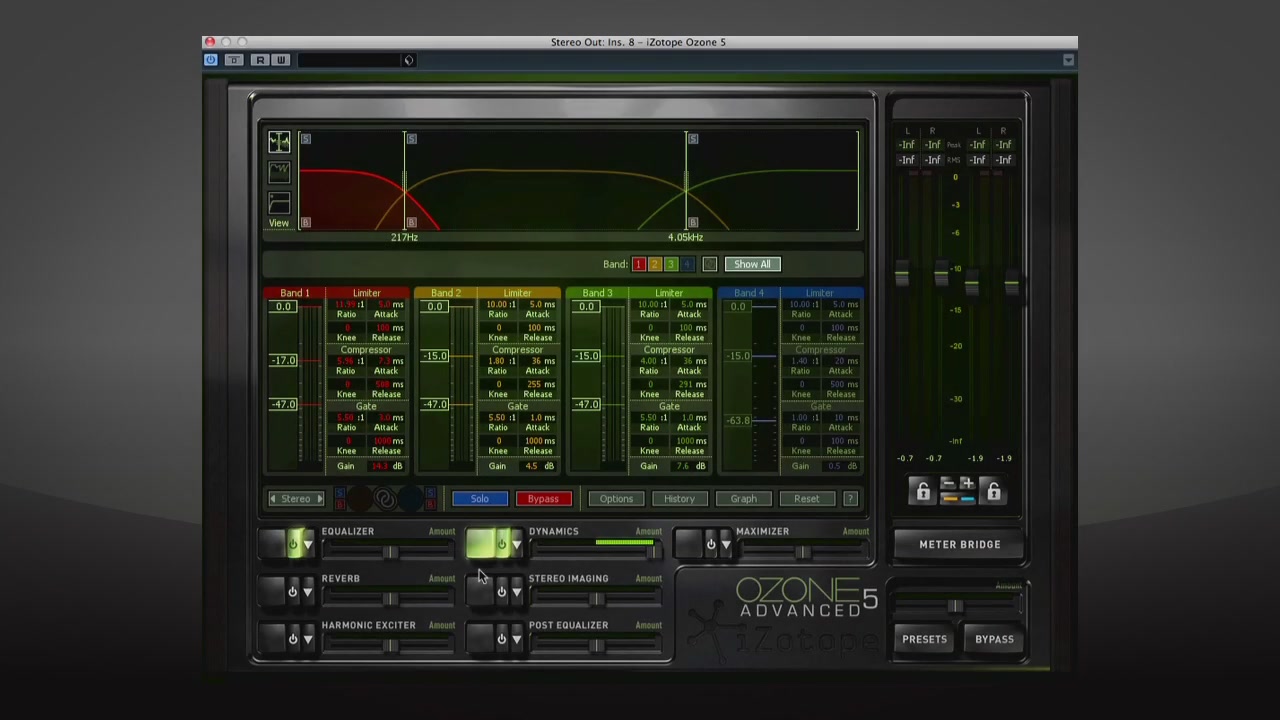The width and height of the screenshot is (1280, 720).
Task: Click the View label under graph icons
Action: 278,223
